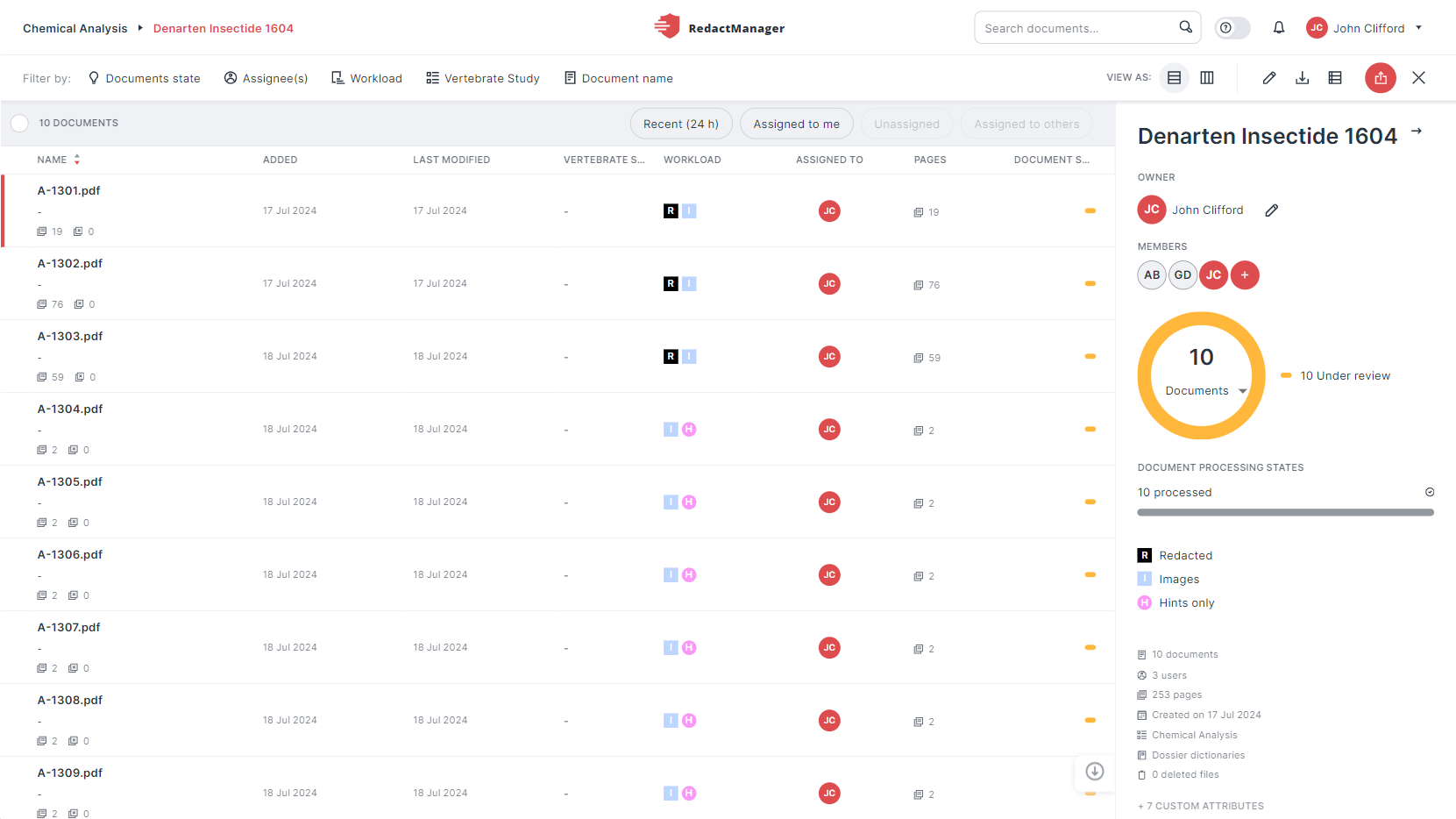Select member GD avatar
The image size is (1456, 819).
tap(1183, 275)
